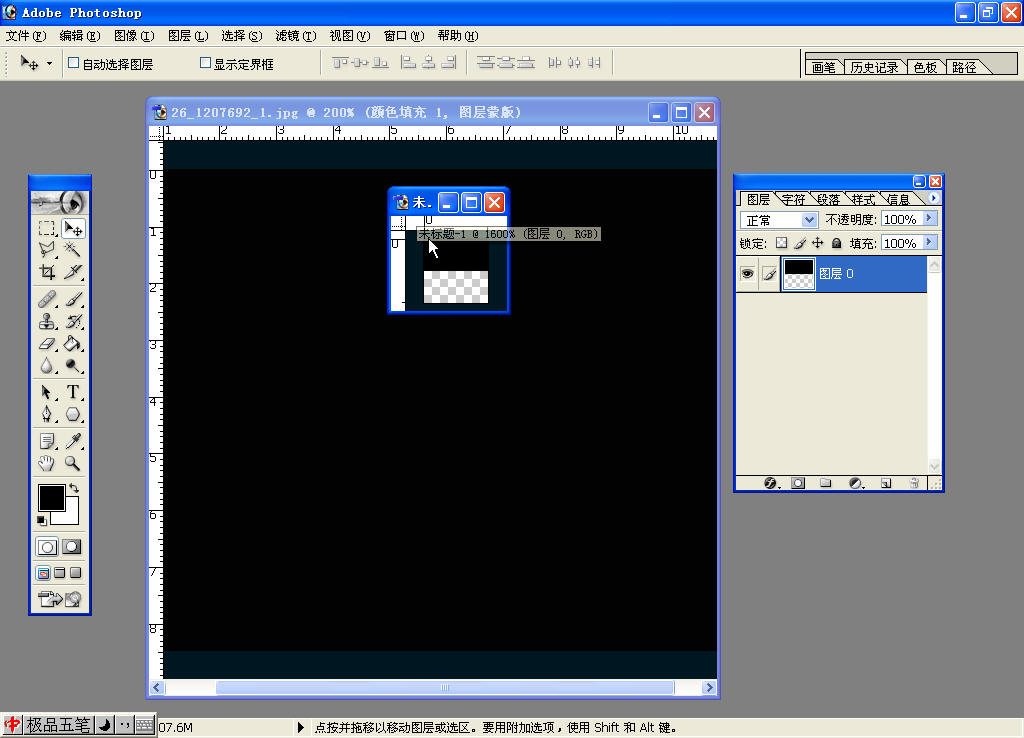
Task: Select the Brush tool in toolbox
Action: pos(72,299)
